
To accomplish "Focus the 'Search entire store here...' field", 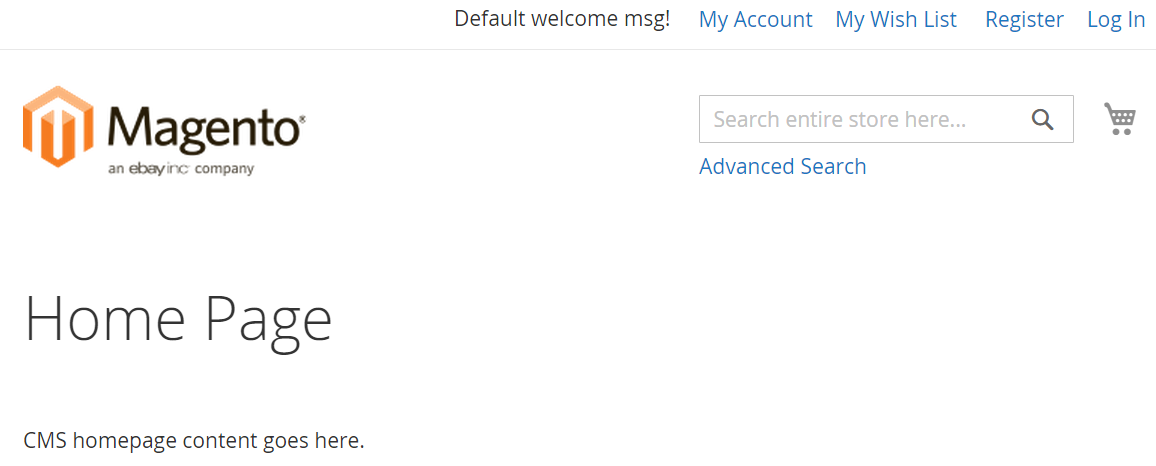I will pyautogui.click(x=860, y=120).
